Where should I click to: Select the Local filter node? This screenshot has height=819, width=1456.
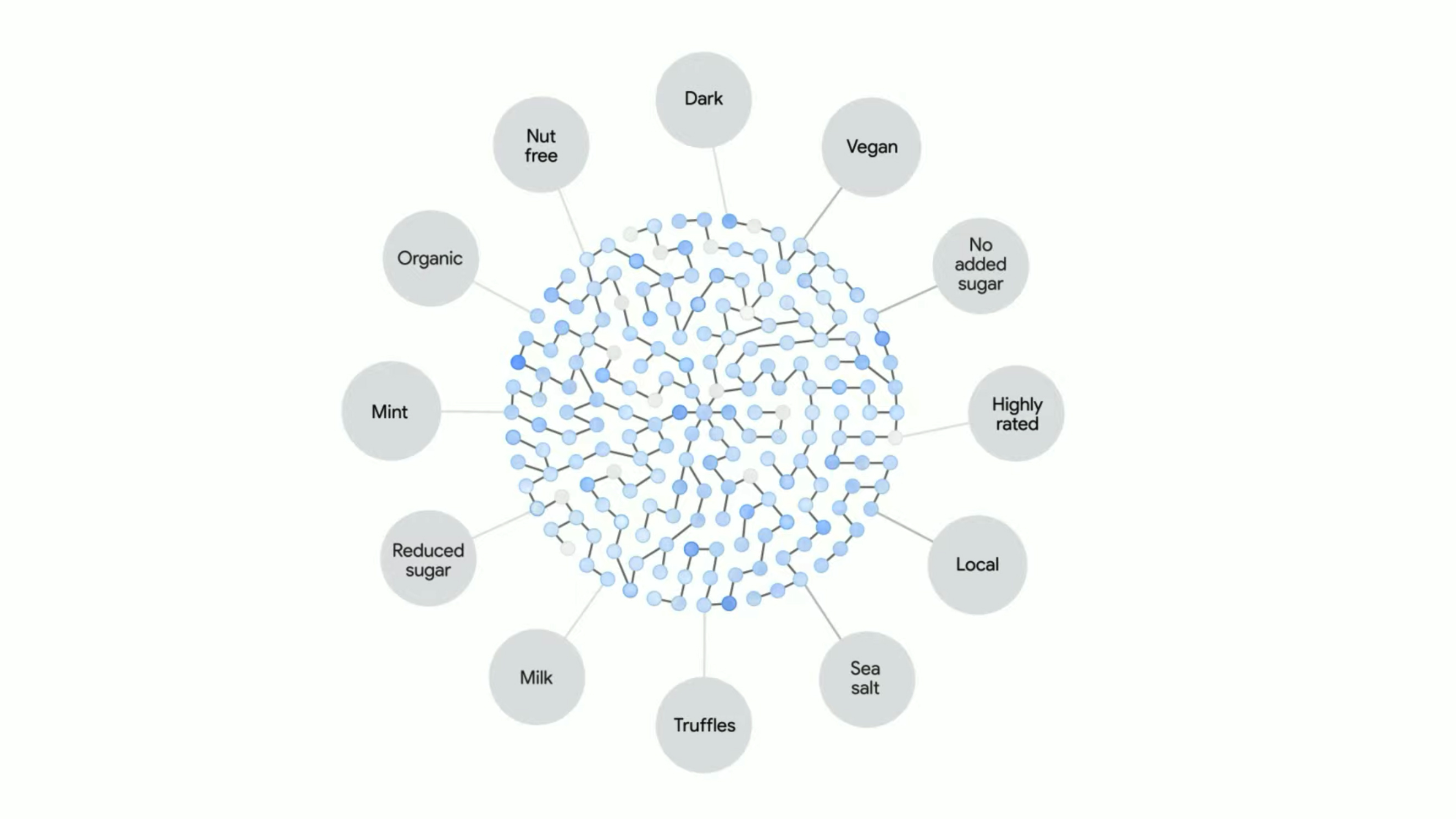coord(976,564)
